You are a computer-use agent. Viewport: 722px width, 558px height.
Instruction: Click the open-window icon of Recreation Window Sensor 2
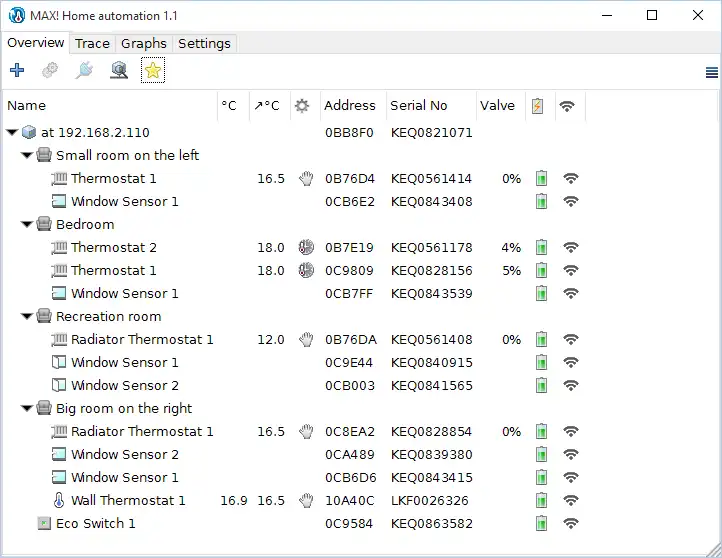(x=59, y=385)
